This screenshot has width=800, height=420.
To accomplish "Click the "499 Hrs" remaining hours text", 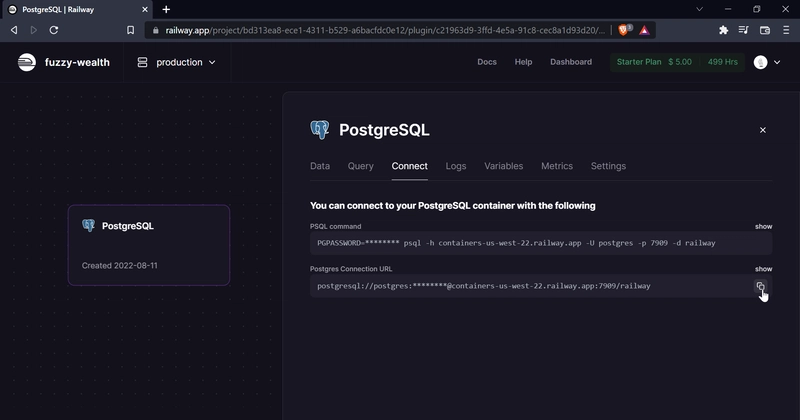I will point(722,62).
